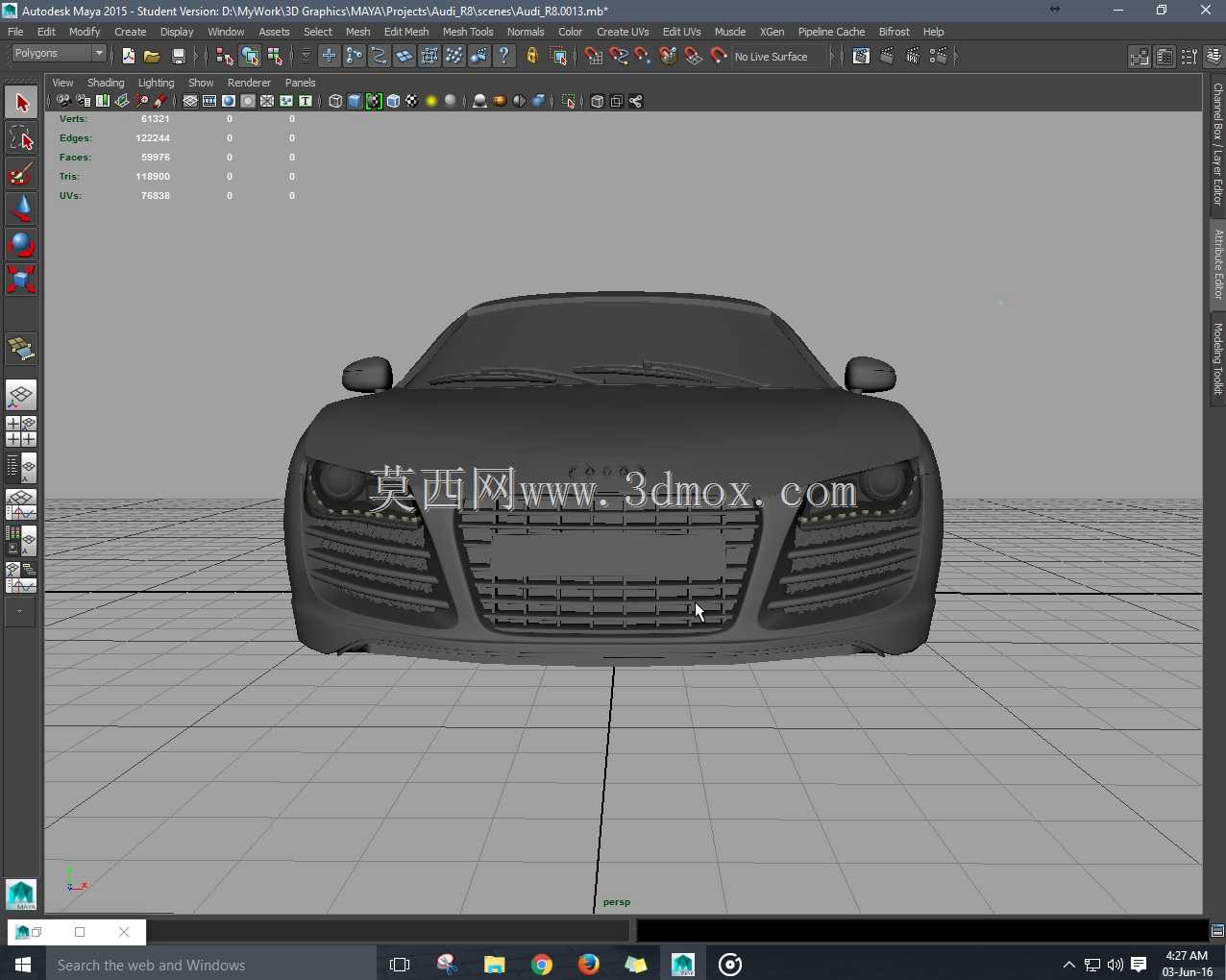Select the arrow Select tool
The image size is (1226, 980).
click(x=21, y=102)
